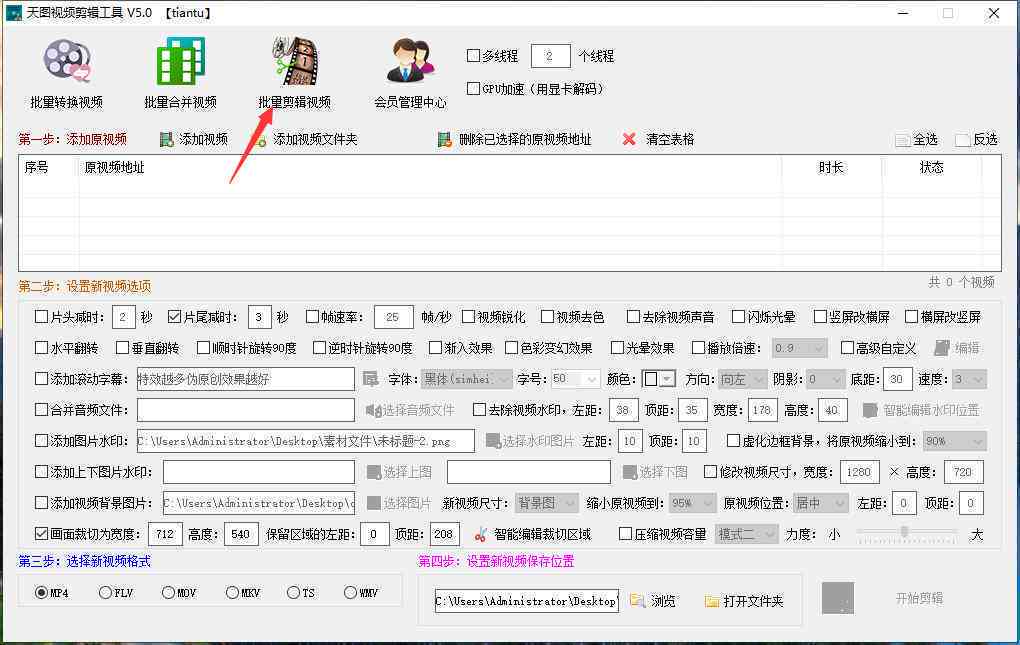Click the 开始剪辑 button
Image resolution: width=1020 pixels, height=645 pixels.
[919, 598]
